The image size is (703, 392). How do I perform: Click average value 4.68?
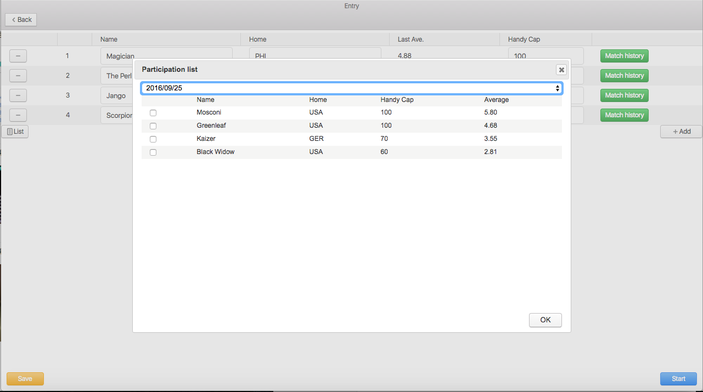coord(490,126)
